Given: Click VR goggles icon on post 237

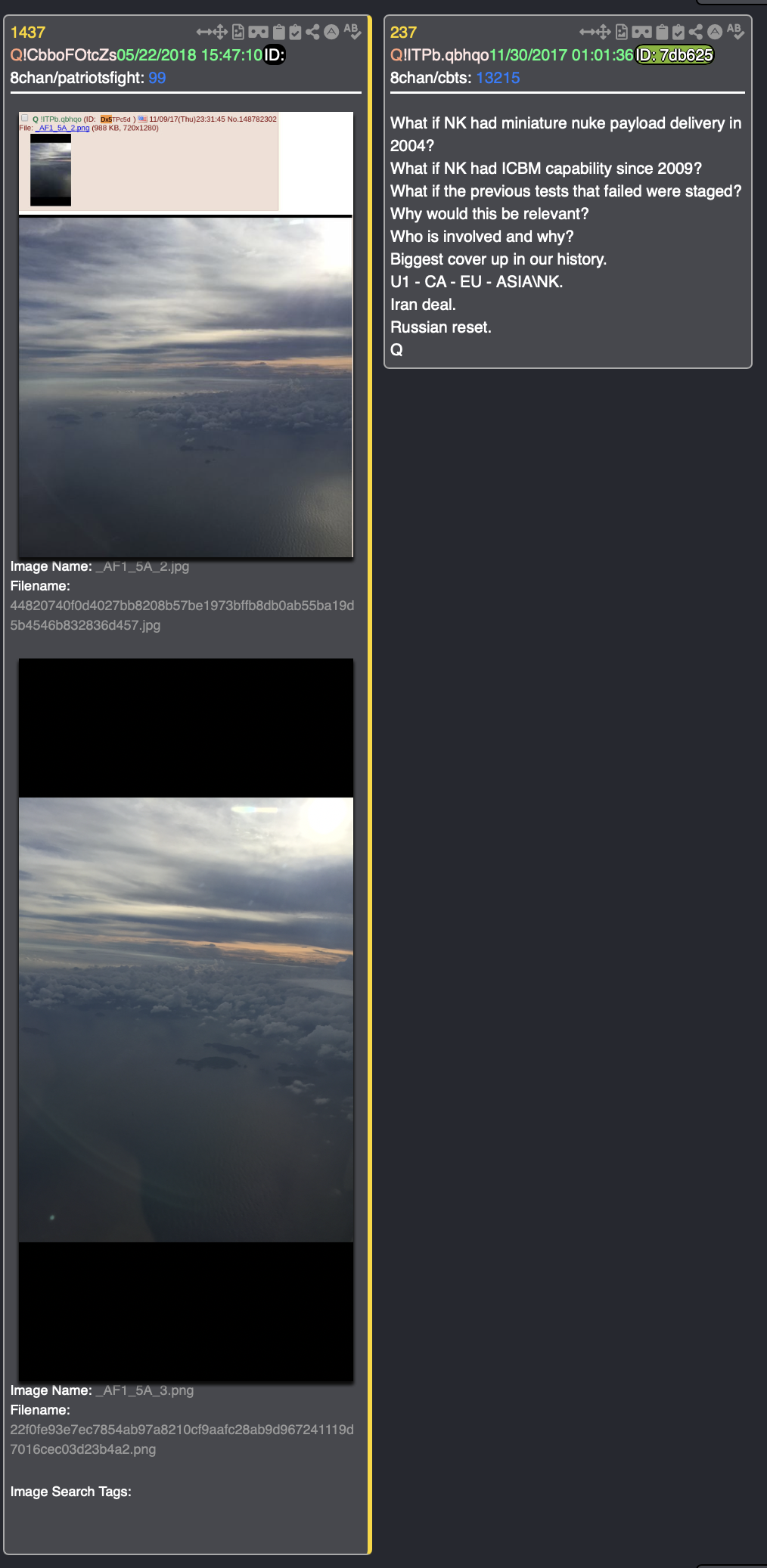Looking at the screenshot, I should click(642, 32).
